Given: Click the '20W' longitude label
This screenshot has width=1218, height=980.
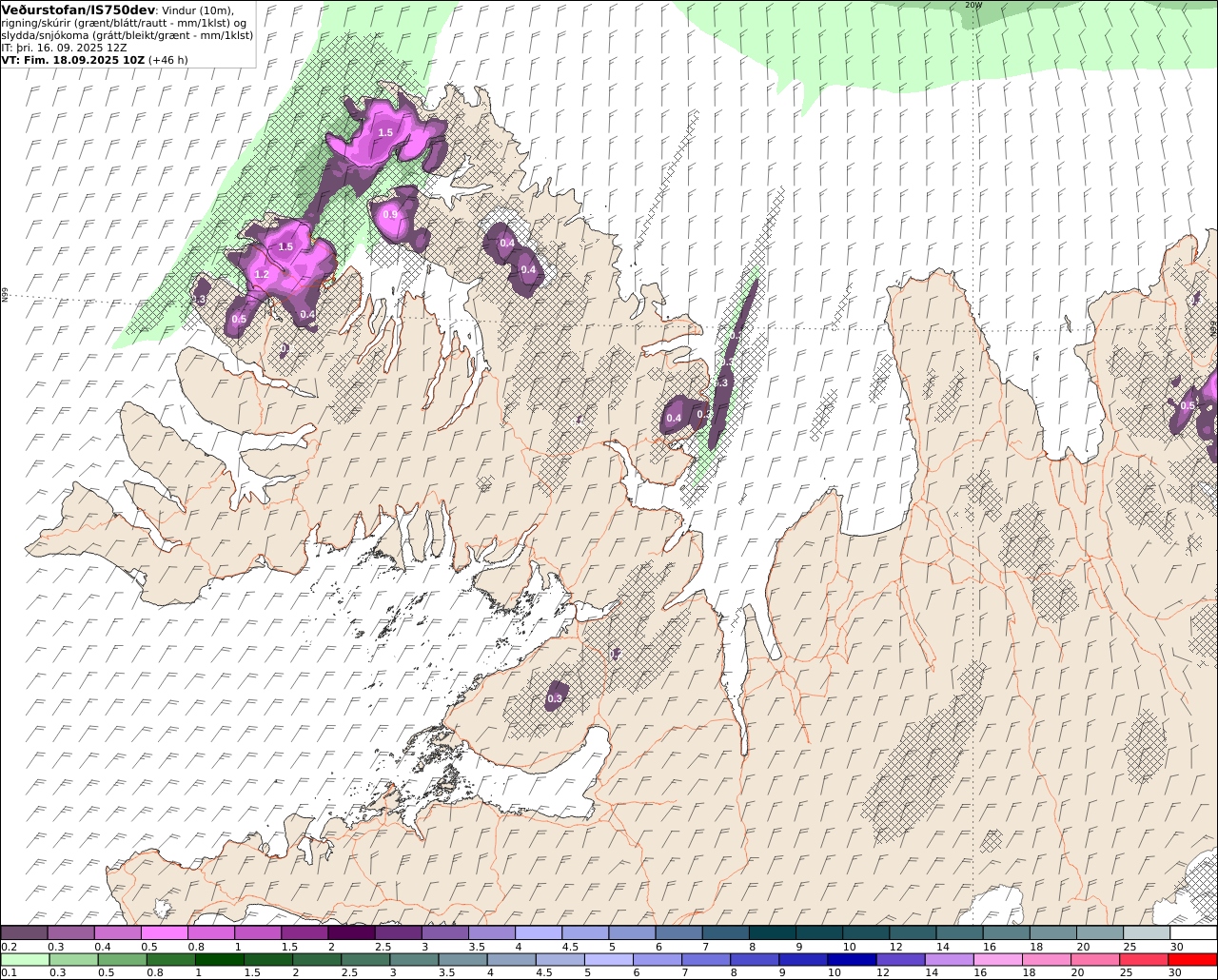Looking at the screenshot, I should (972, 5).
